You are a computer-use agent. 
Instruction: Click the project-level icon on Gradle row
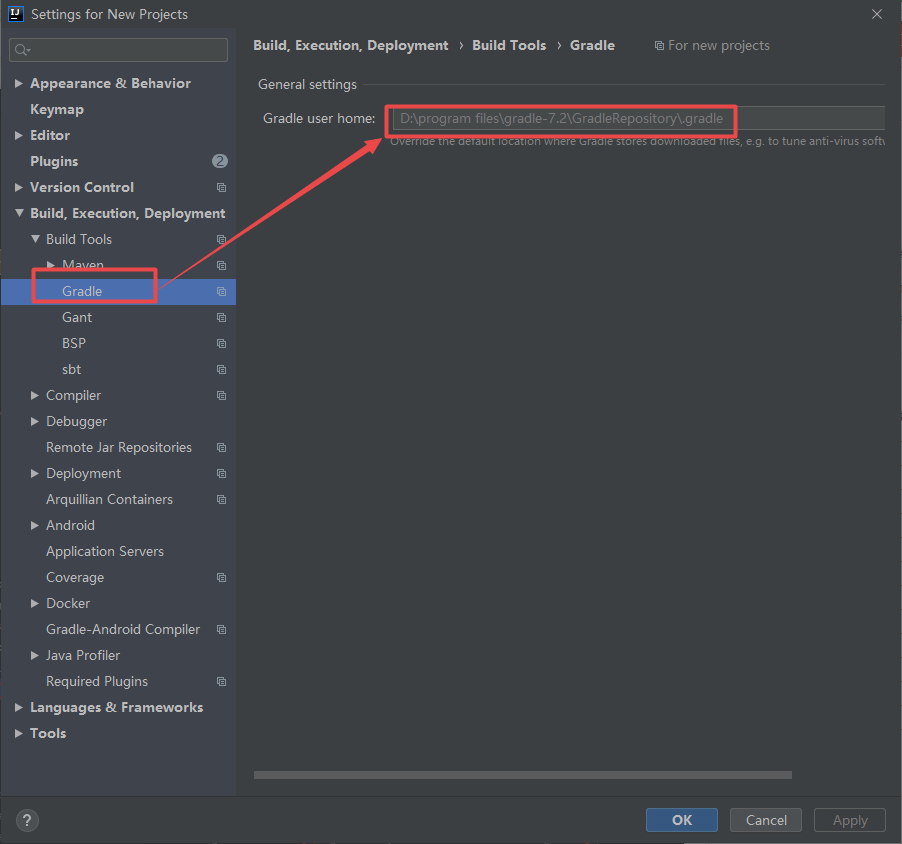pyautogui.click(x=221, y=292)
